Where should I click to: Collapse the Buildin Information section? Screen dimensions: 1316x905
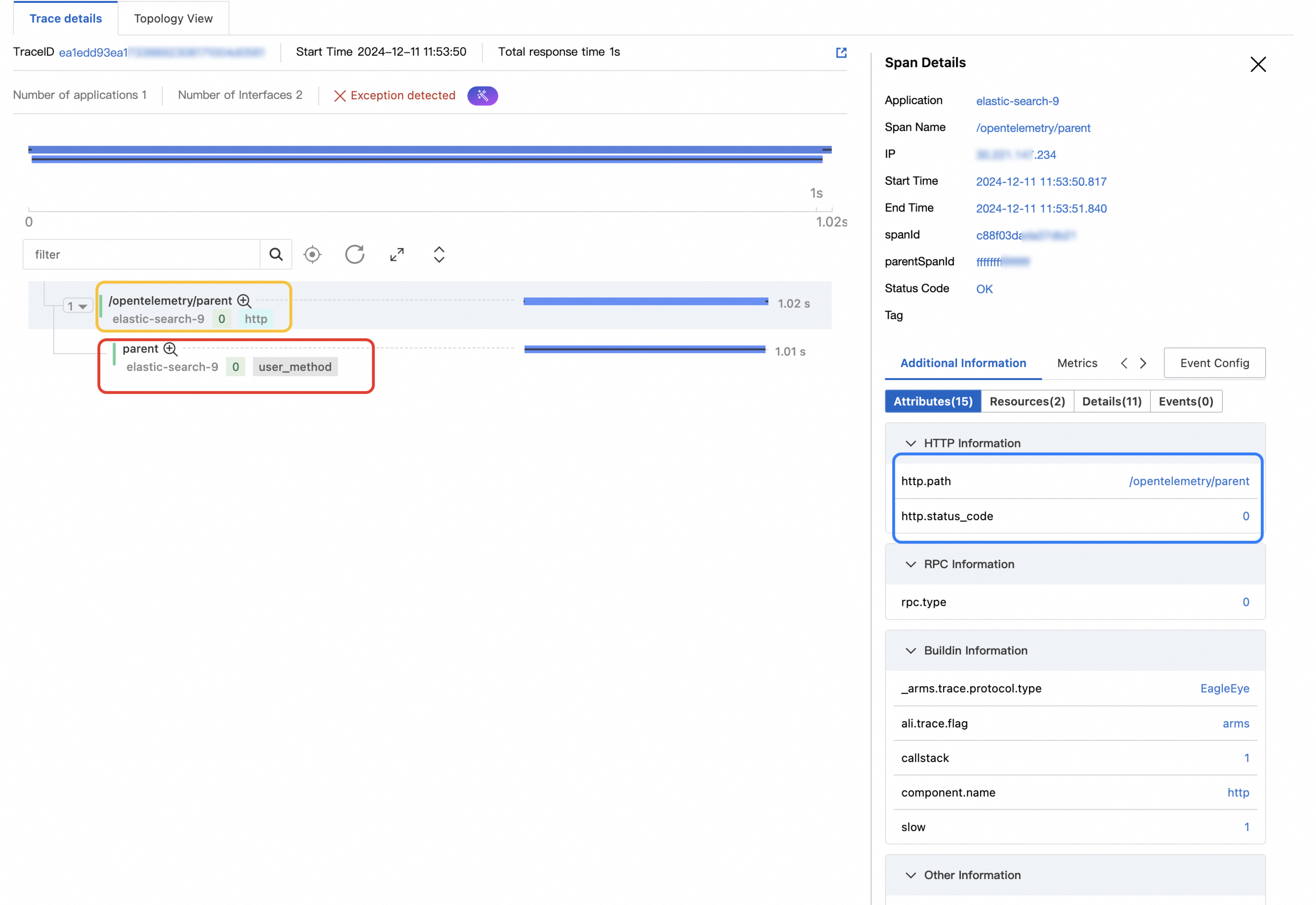tap(911, 650)
